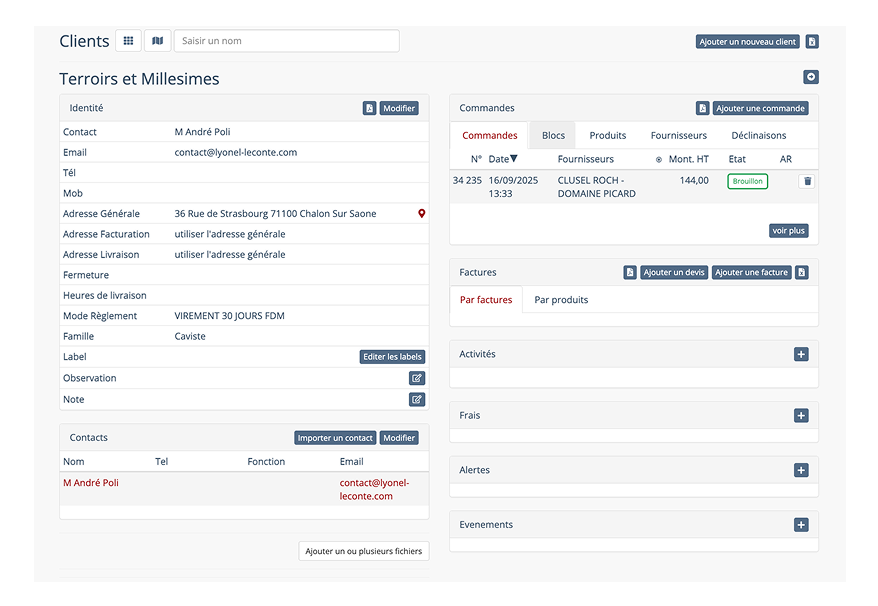878x606 pixels.
Task: Select the grid view icon beside Clients
Action: [x=128, y=41]
